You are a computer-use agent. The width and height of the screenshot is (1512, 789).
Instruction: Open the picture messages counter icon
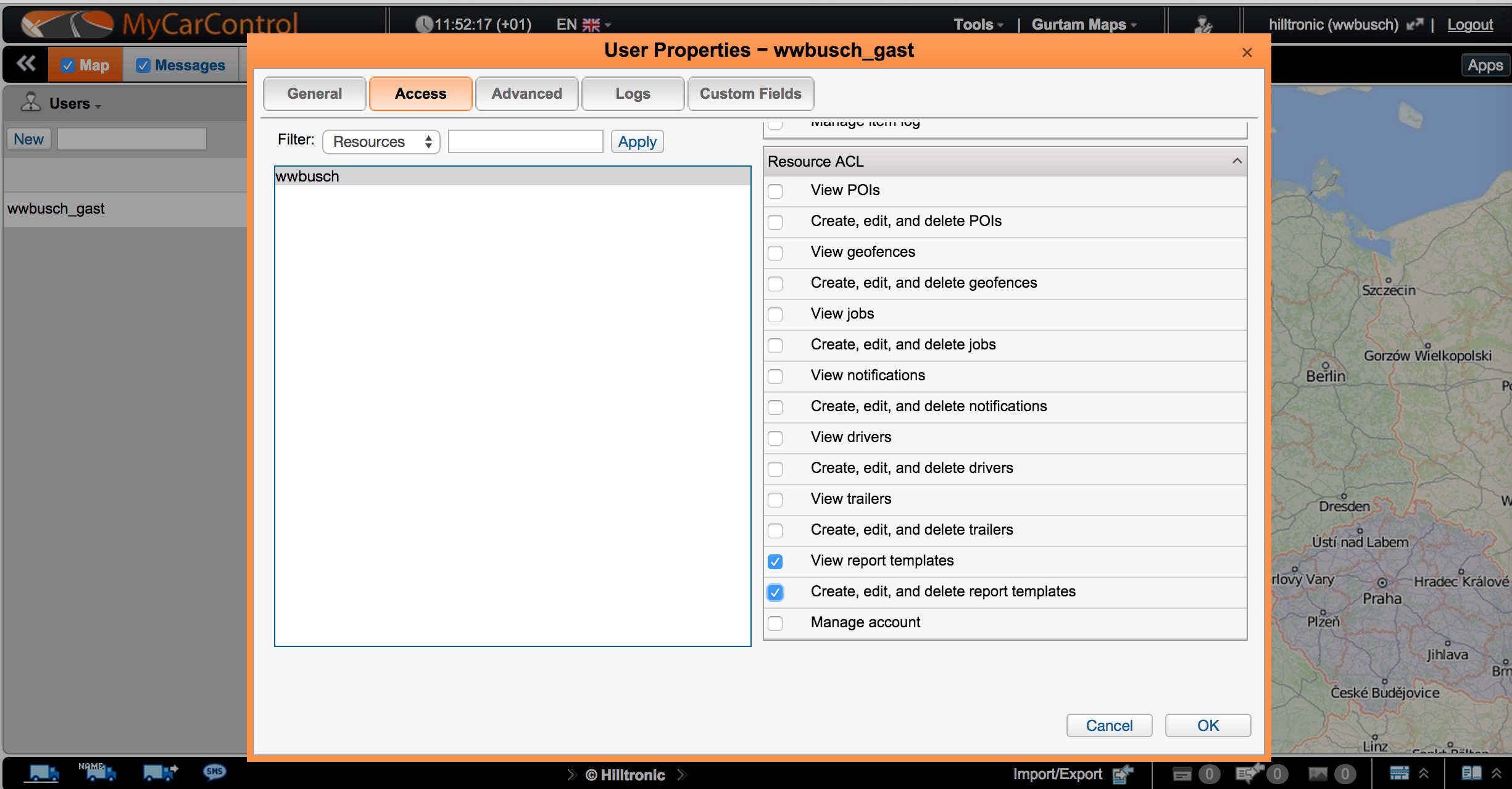1318,774
